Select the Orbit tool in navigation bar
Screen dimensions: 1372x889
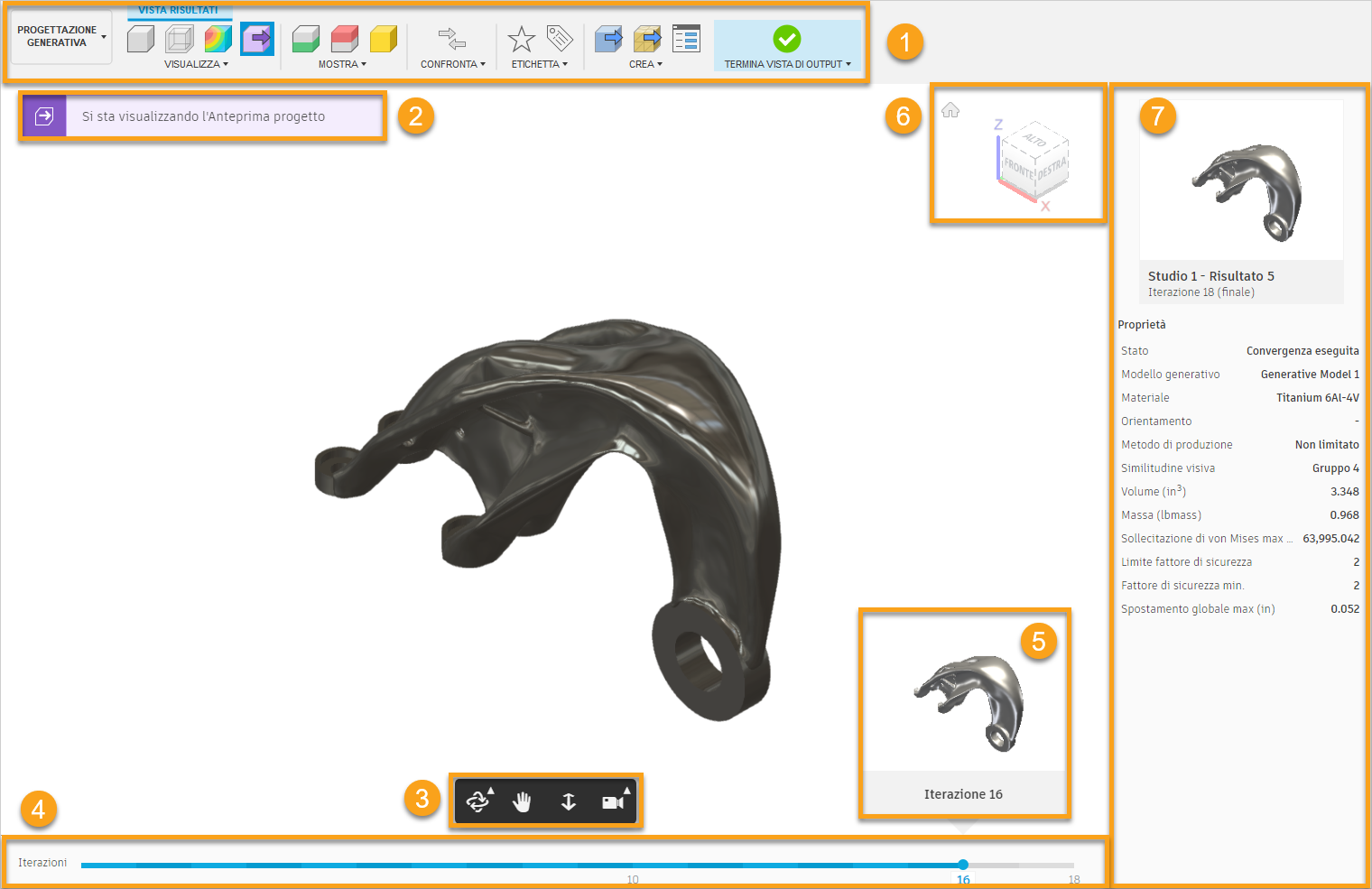[x=478, y=801]
